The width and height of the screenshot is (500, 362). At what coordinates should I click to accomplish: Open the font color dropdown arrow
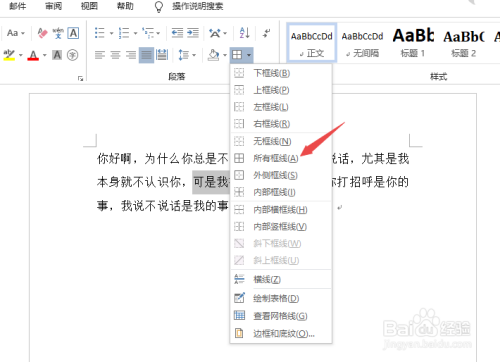45,55
